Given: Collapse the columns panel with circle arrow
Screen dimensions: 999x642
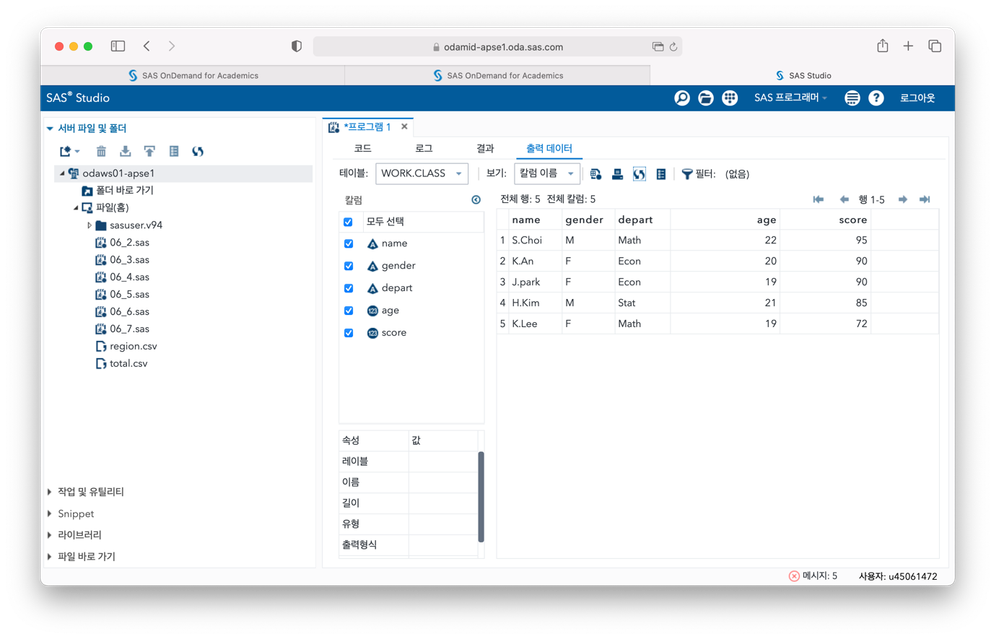Looking at the screenshot, I should [476, 200].
